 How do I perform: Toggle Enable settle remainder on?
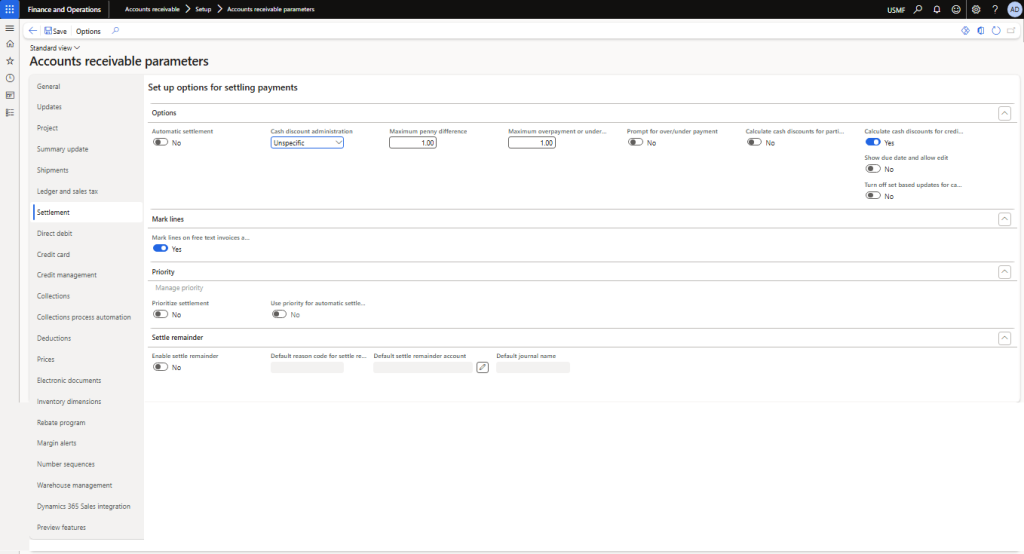[160, 367]
